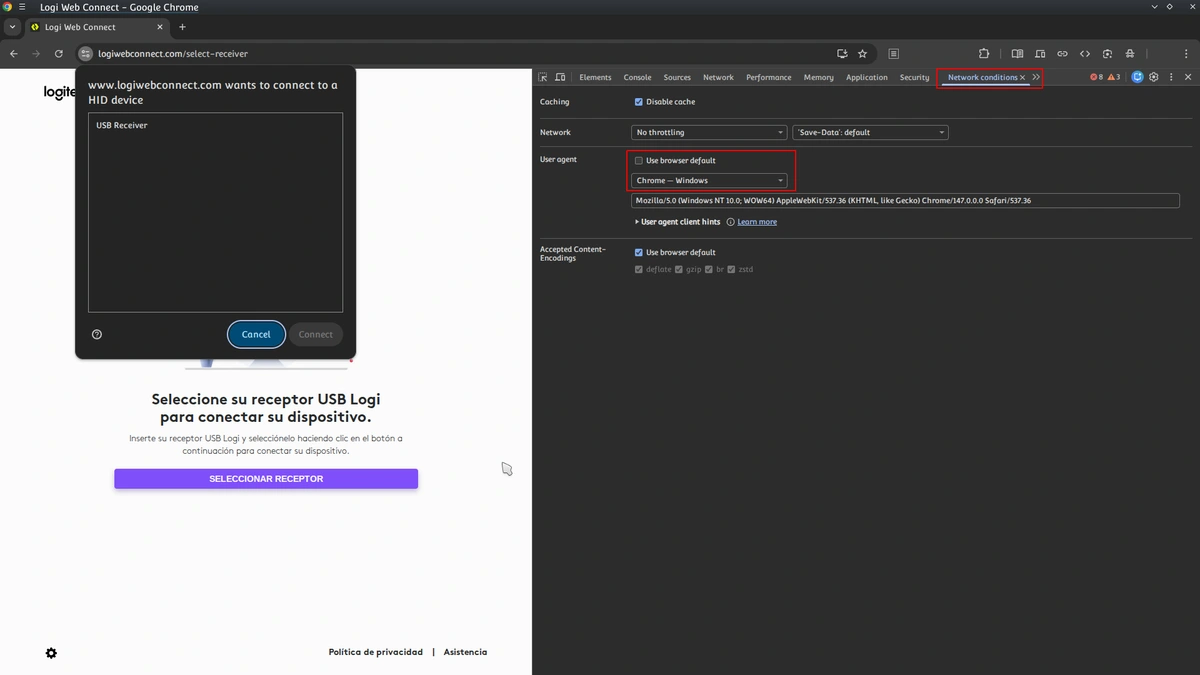The height and width of the screenshot is (675, 1200).
Task: Toggle the device toolbar in DevTools
Action: 560,76
